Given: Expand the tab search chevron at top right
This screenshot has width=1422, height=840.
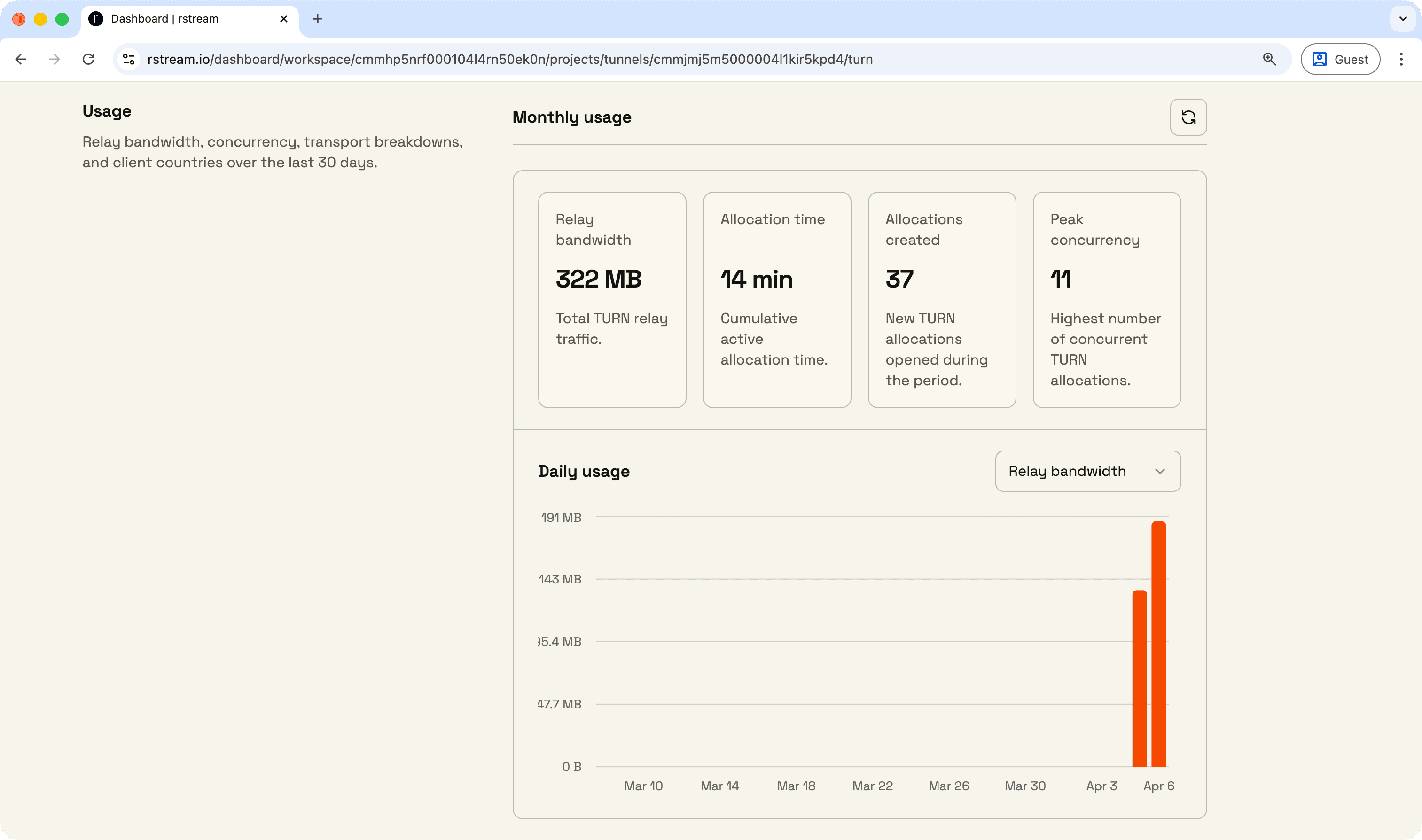Looking at the screenshot, I should 1403,19.
